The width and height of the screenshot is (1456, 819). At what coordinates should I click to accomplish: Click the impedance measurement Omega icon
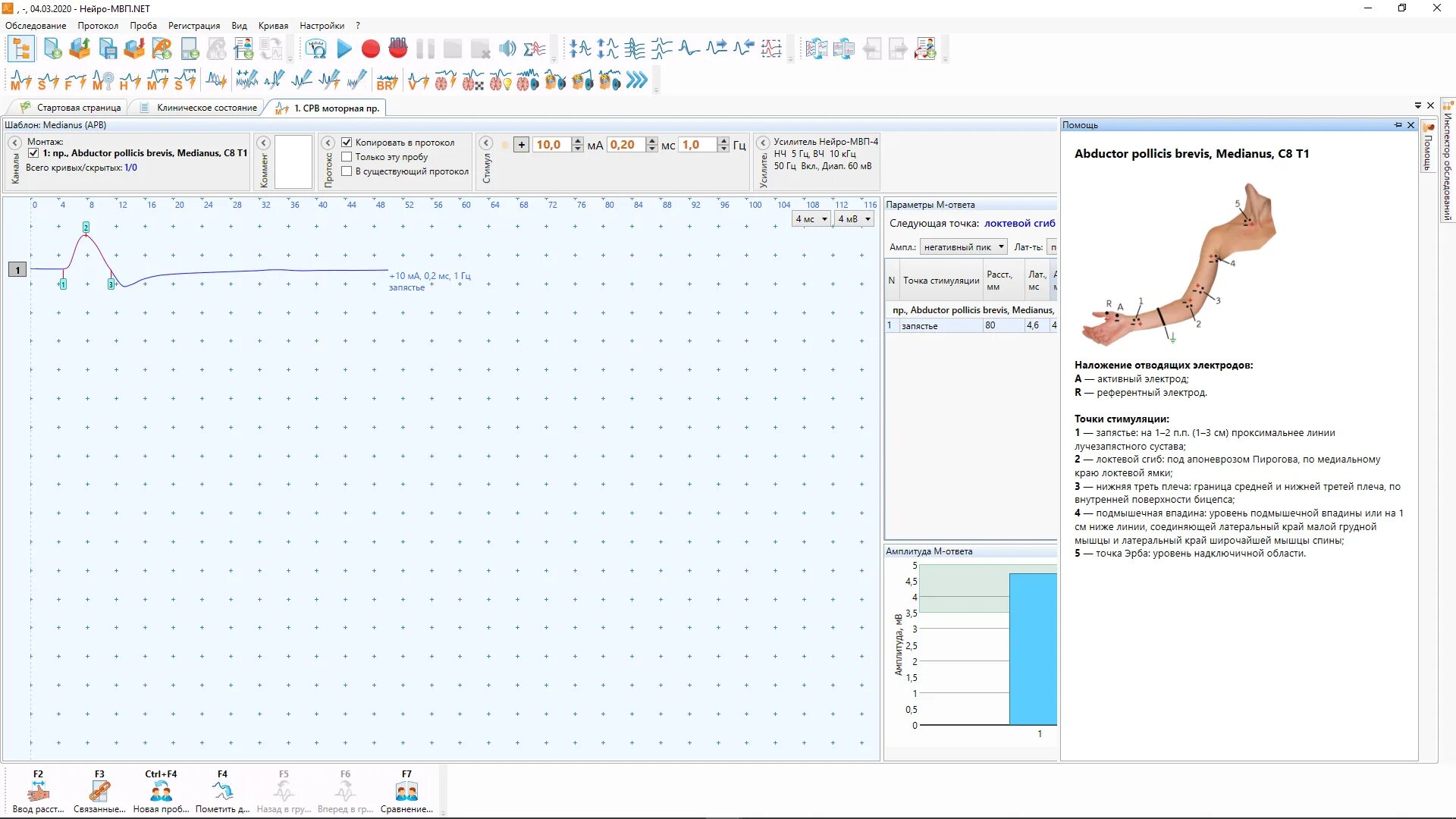(x=315, y=49)
